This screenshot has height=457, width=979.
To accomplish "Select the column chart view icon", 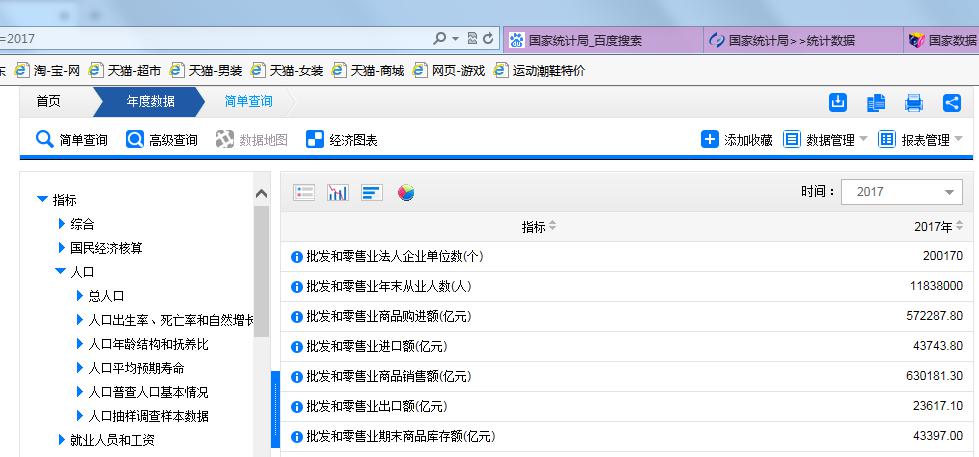I will [x=338, y=193].
